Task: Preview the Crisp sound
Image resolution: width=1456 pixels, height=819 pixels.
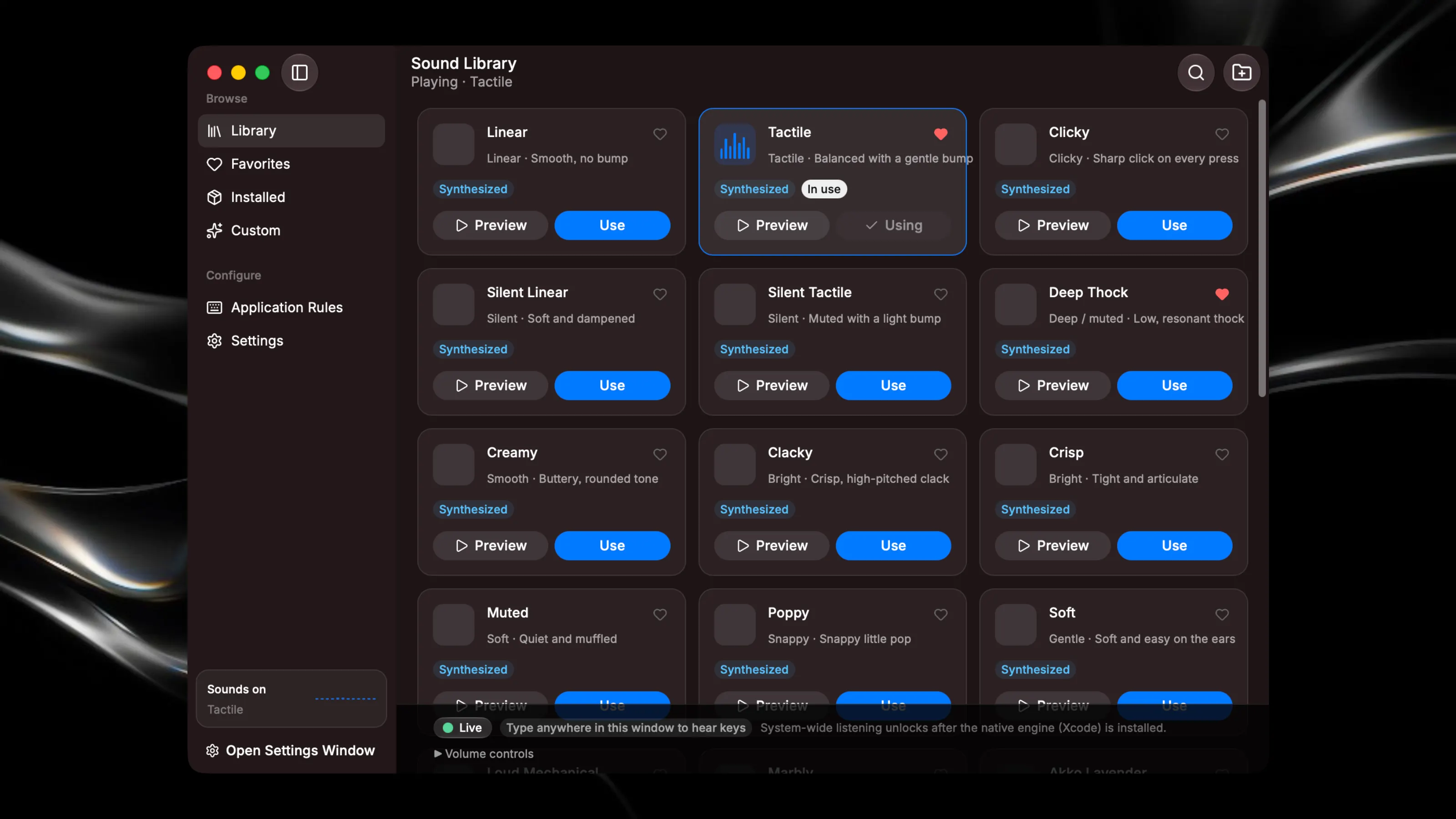Action: pos(1052,546)
